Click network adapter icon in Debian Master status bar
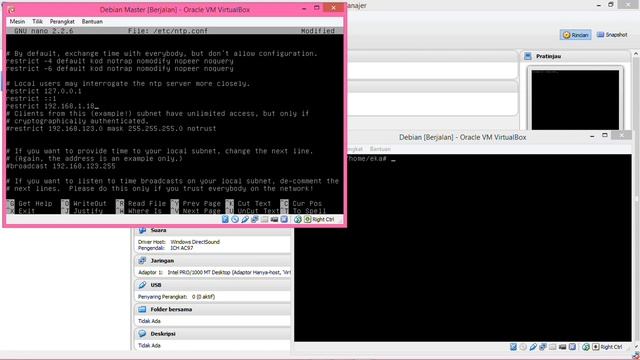Viewport: 640px width, 360px height. pyautogui.click(x=255, y=219)
